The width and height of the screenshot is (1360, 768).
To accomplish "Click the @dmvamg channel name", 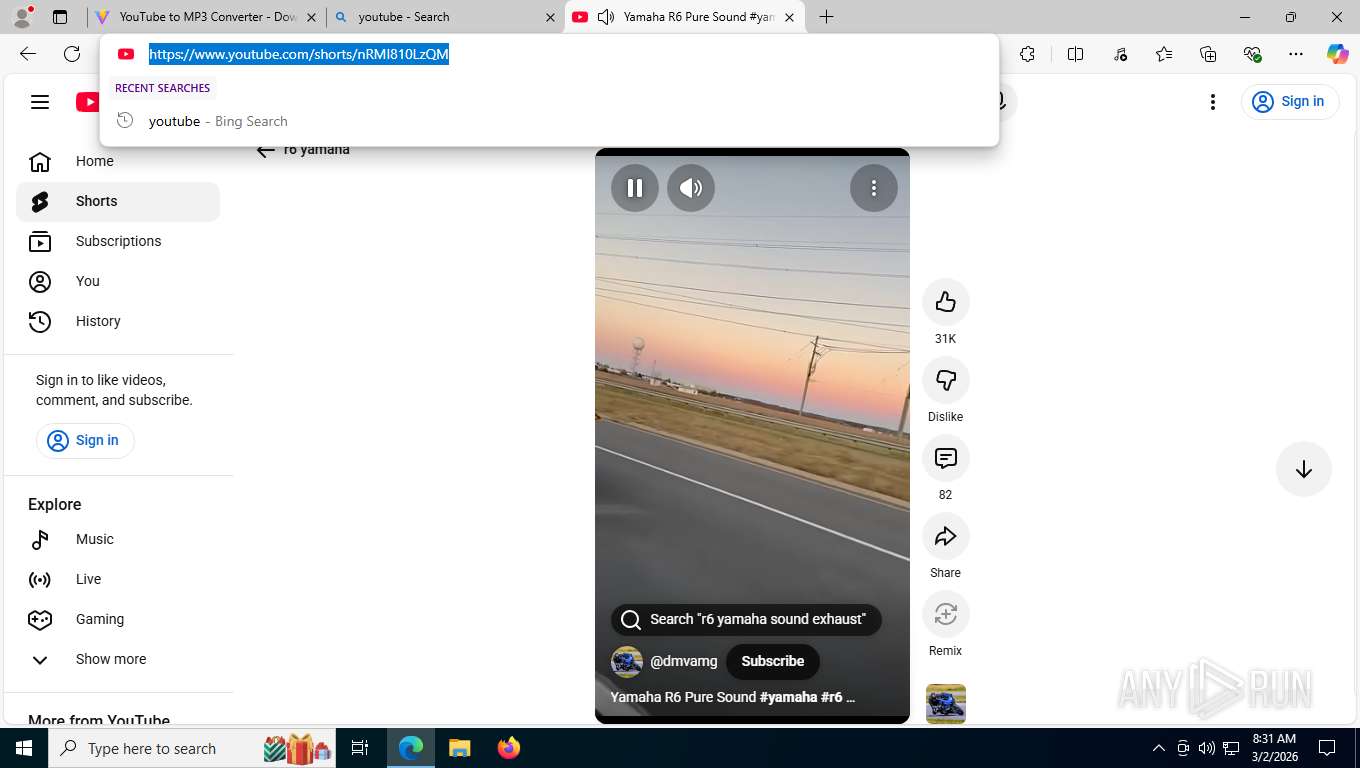I will pos(684,661).
